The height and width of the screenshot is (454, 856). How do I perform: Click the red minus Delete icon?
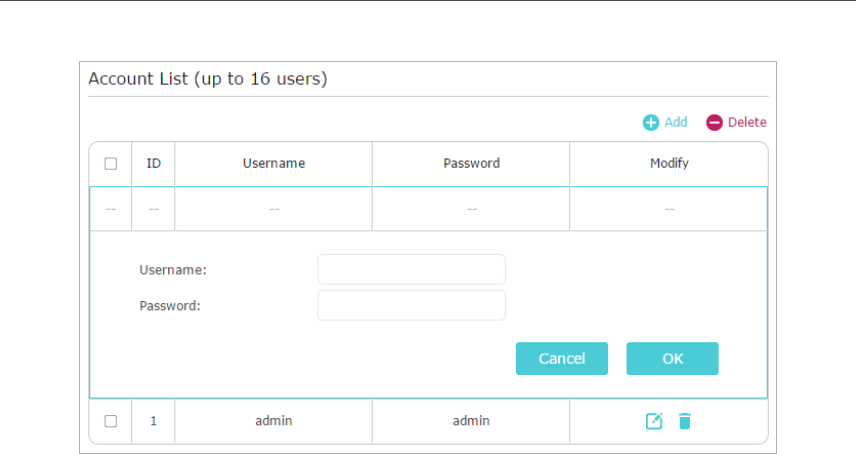[714, 122]
